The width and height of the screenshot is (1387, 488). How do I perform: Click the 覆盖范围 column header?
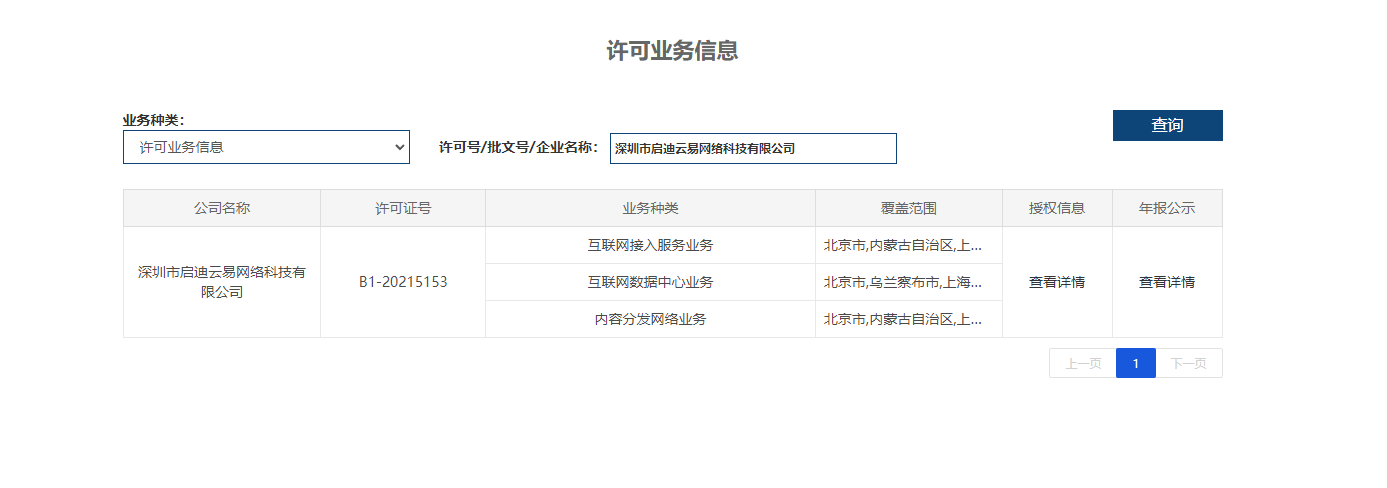pos(909,208)
